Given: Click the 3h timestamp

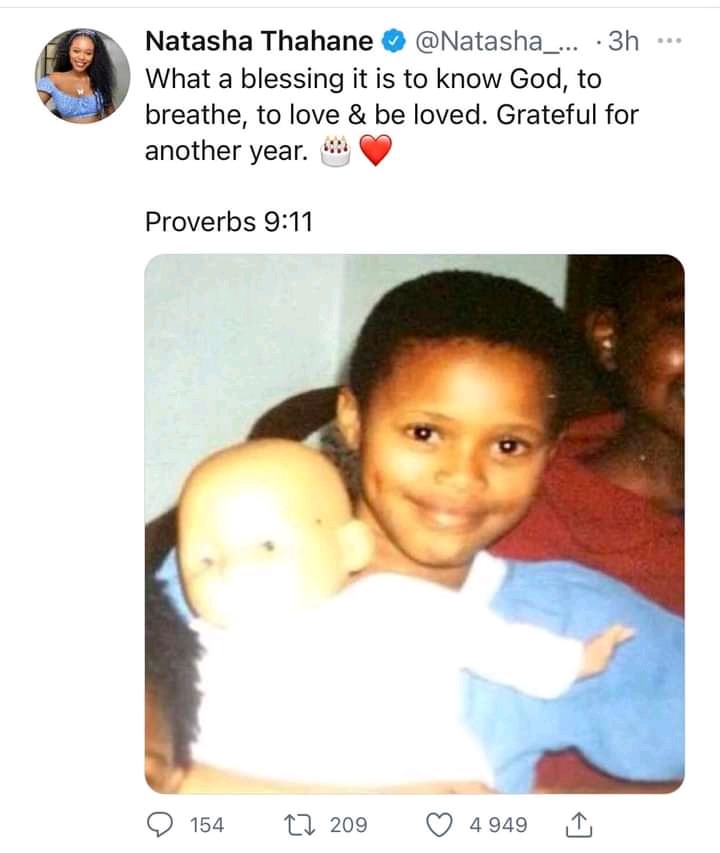Looking at the screenshot, I should 623,41.
